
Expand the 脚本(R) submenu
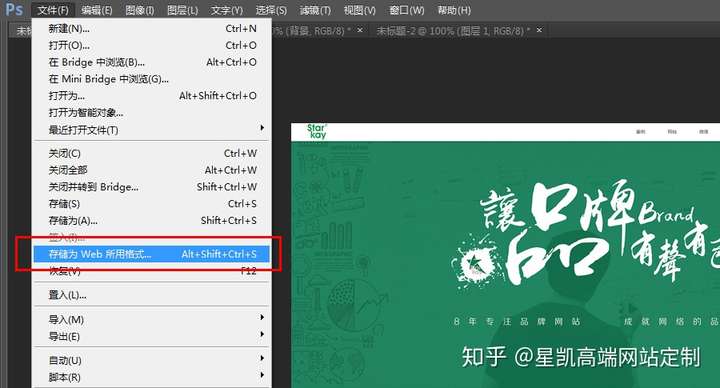[x=152, y=377]
